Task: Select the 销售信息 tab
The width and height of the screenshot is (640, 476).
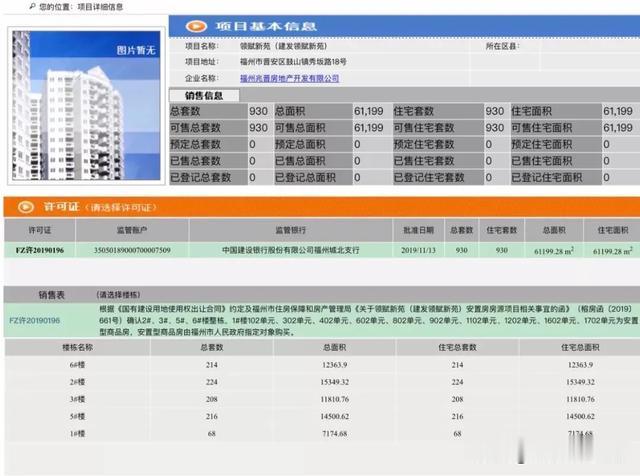Action: click(204, 96)
